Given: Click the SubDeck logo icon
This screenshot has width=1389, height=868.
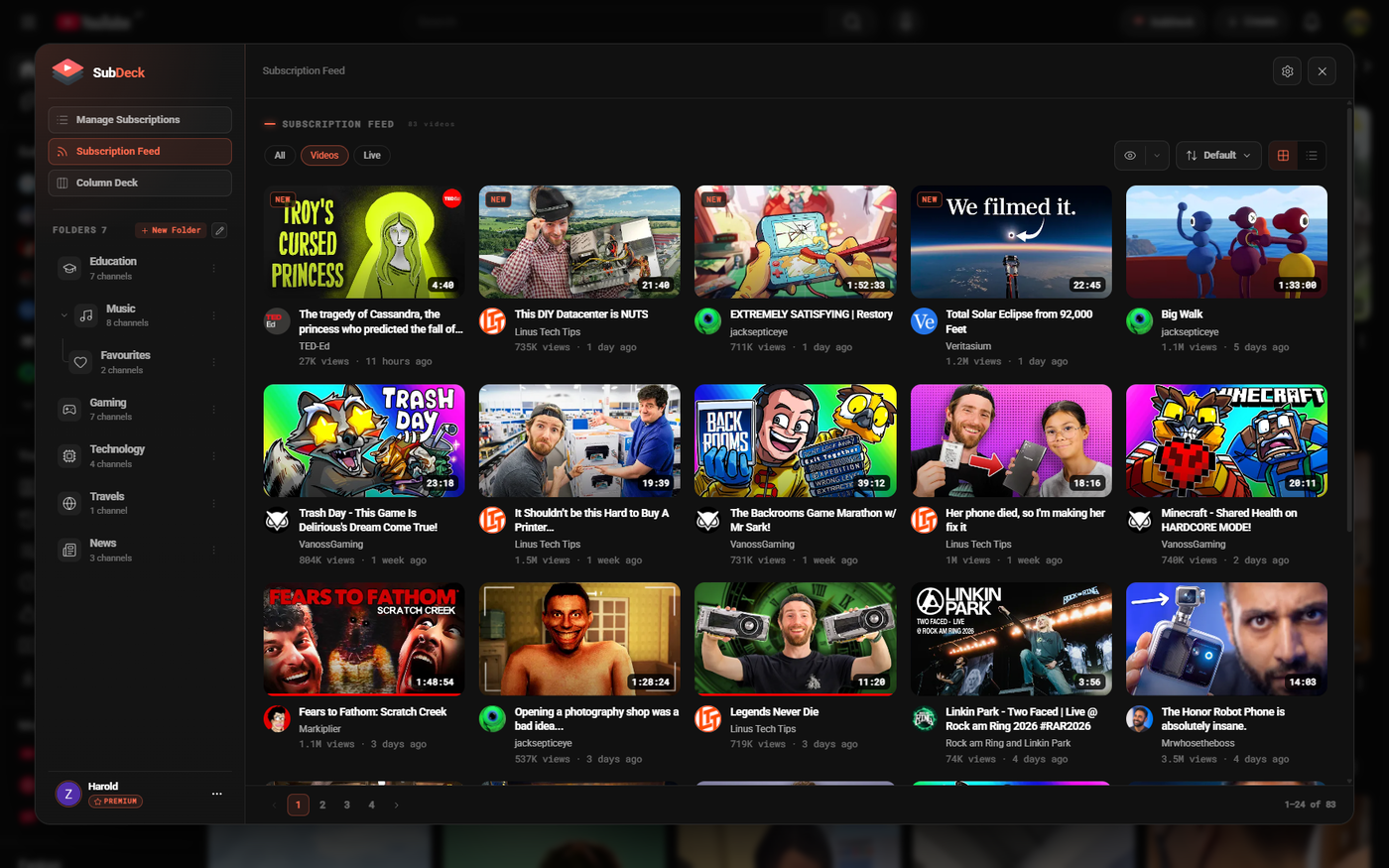Looking at the screenshot, I should 67,70.
